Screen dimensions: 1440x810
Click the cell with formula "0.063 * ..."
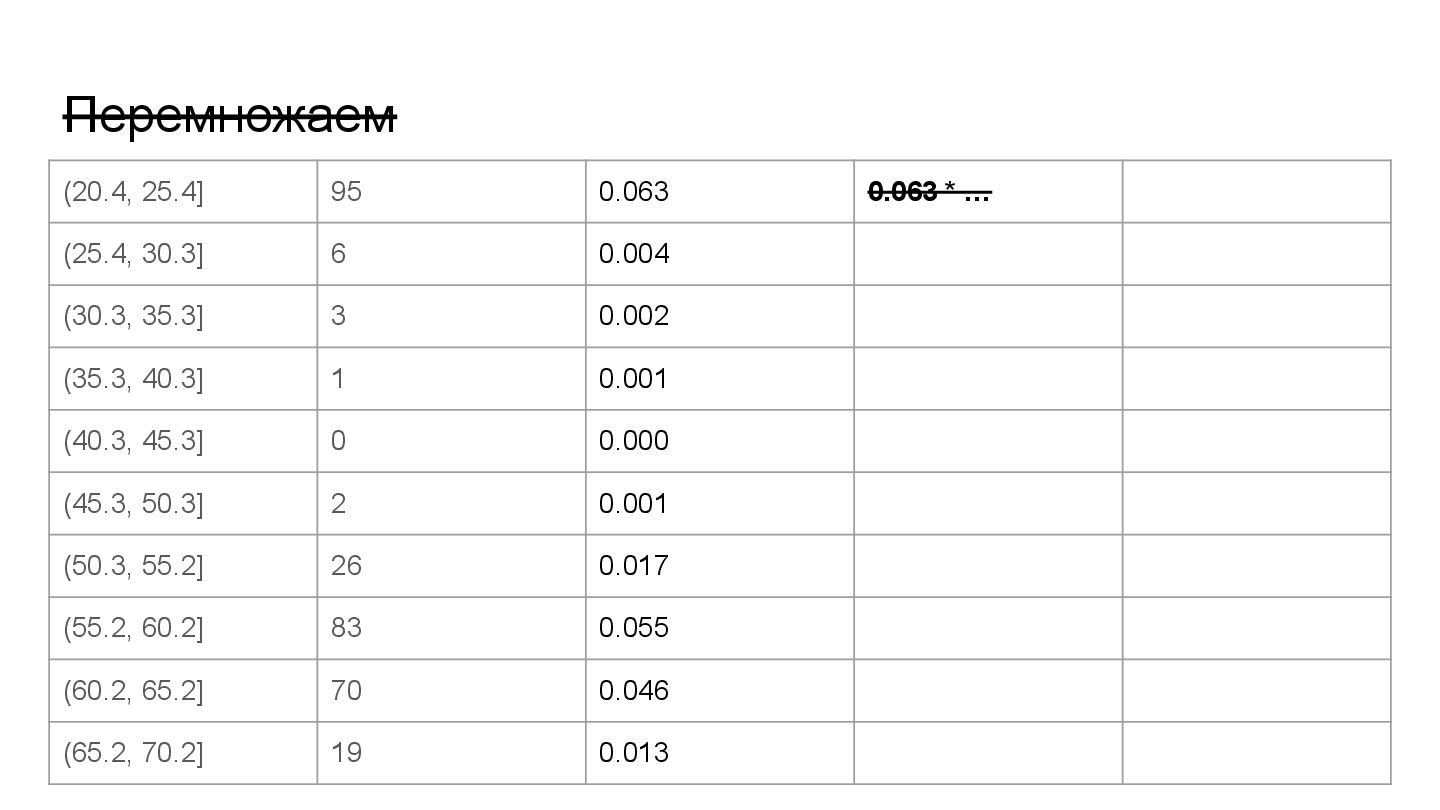[988, 191]
